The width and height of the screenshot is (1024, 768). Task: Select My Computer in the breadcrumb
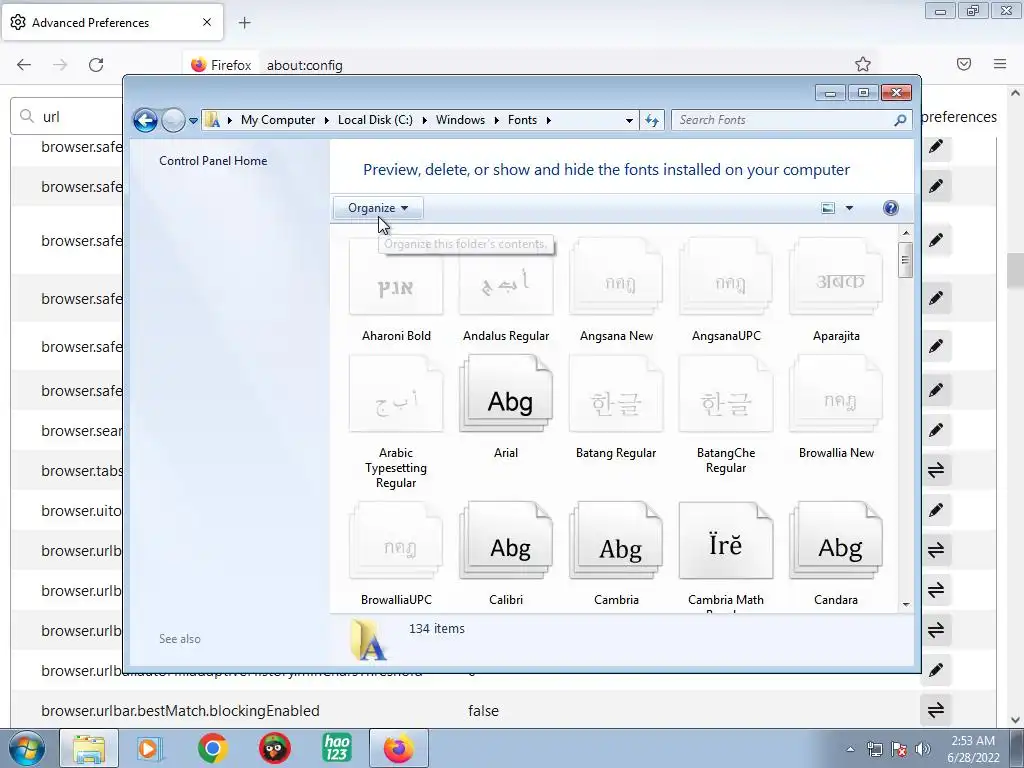(x=278, y=120)
